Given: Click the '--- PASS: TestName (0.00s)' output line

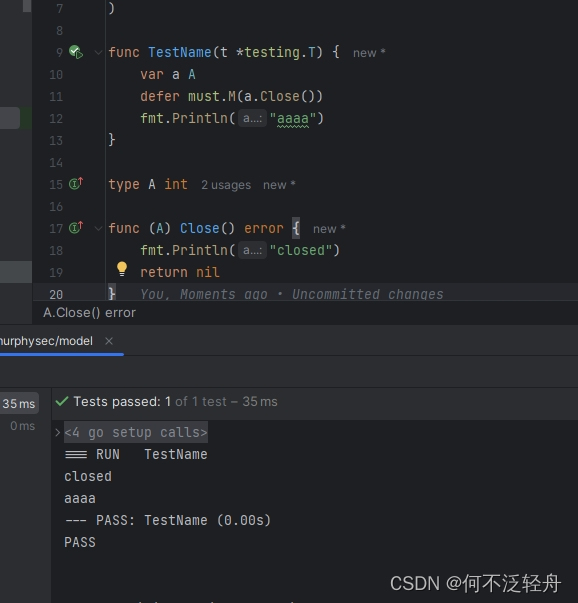Looking at the screenshot, I should coord(168,520).
